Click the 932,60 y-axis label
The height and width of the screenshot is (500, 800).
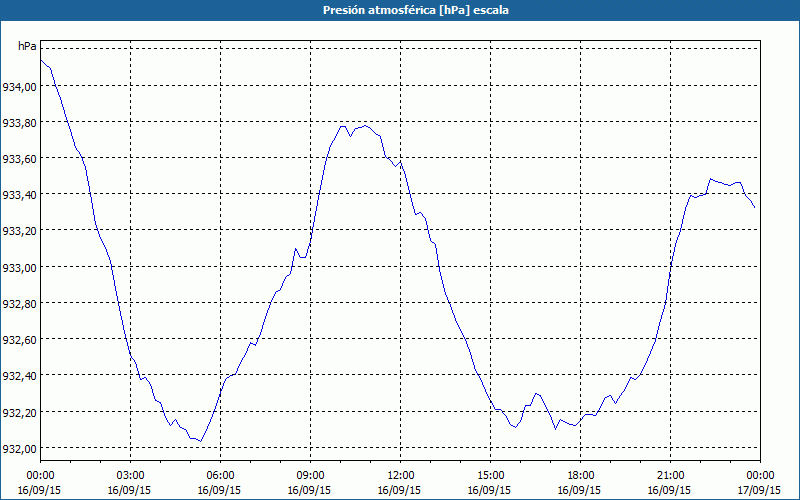[x=20, y=340]
